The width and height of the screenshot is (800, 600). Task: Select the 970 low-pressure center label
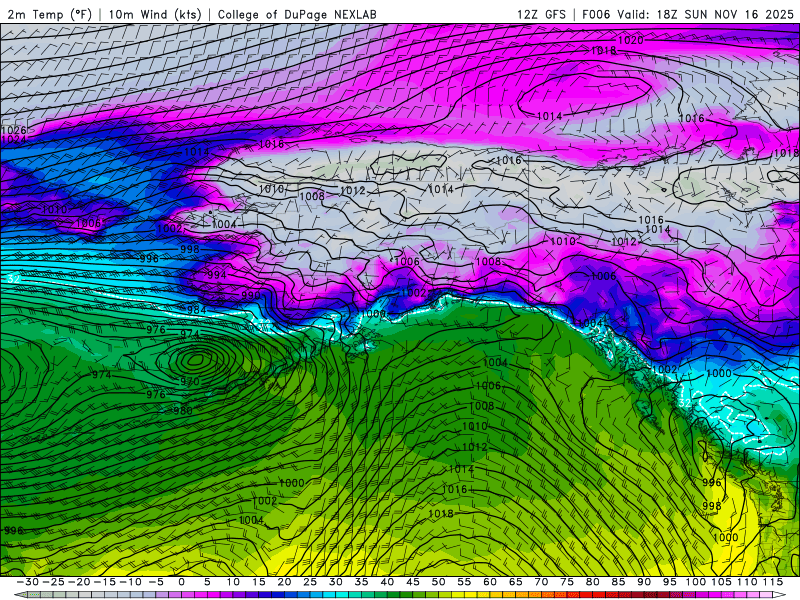coord(189,381)
